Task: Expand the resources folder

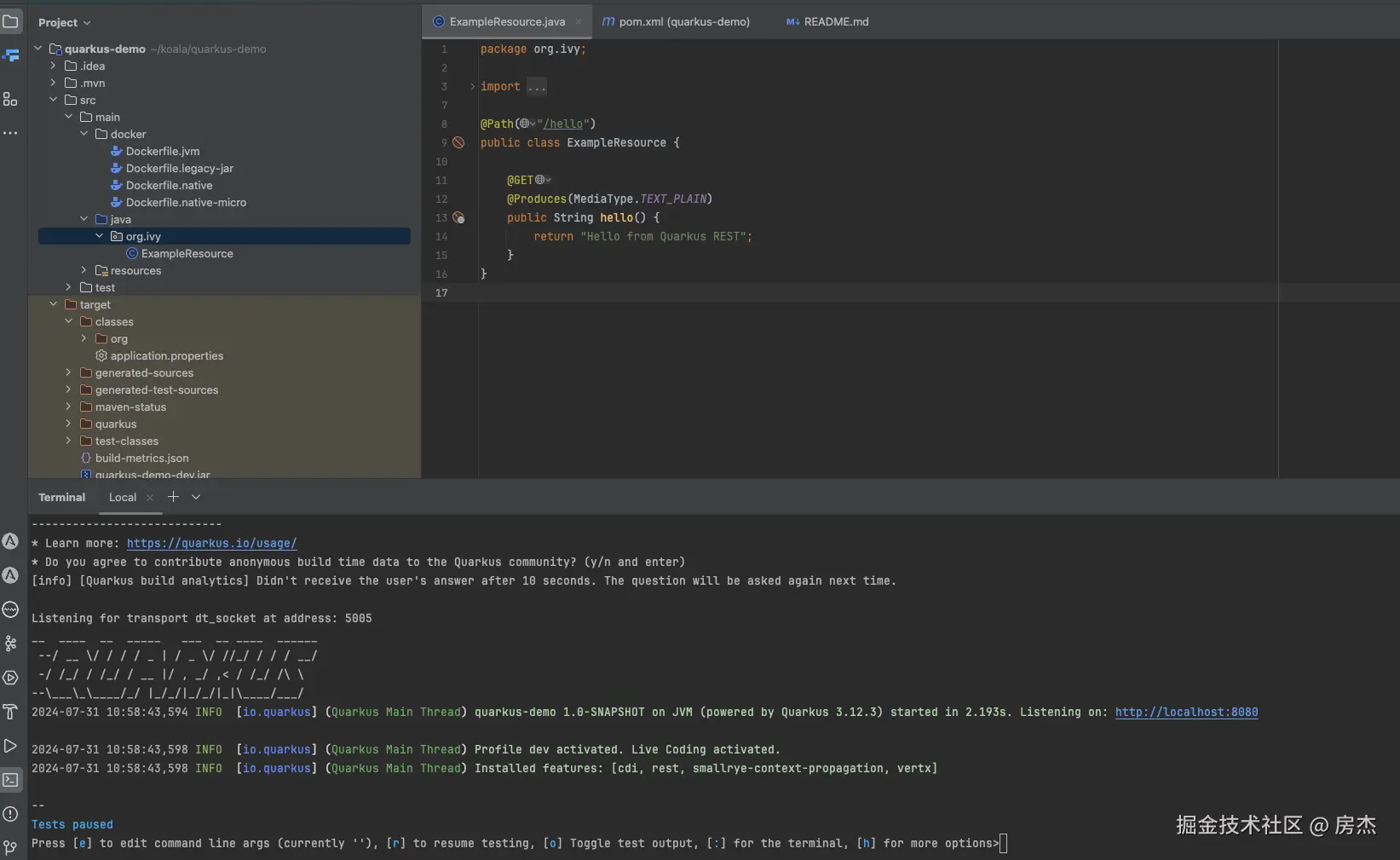Action: click(x=84, y=270)
